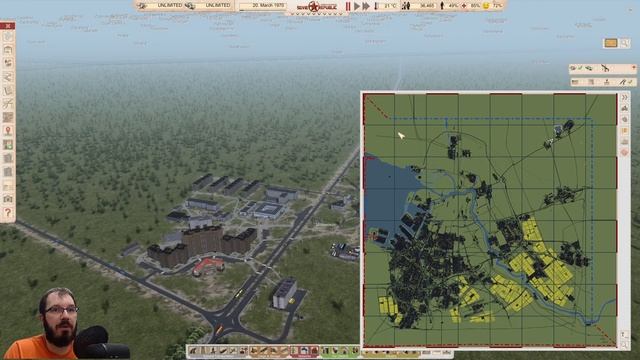
Task: Click the last icon in the brown bottom toolbar group
Action: pos(284,351)
